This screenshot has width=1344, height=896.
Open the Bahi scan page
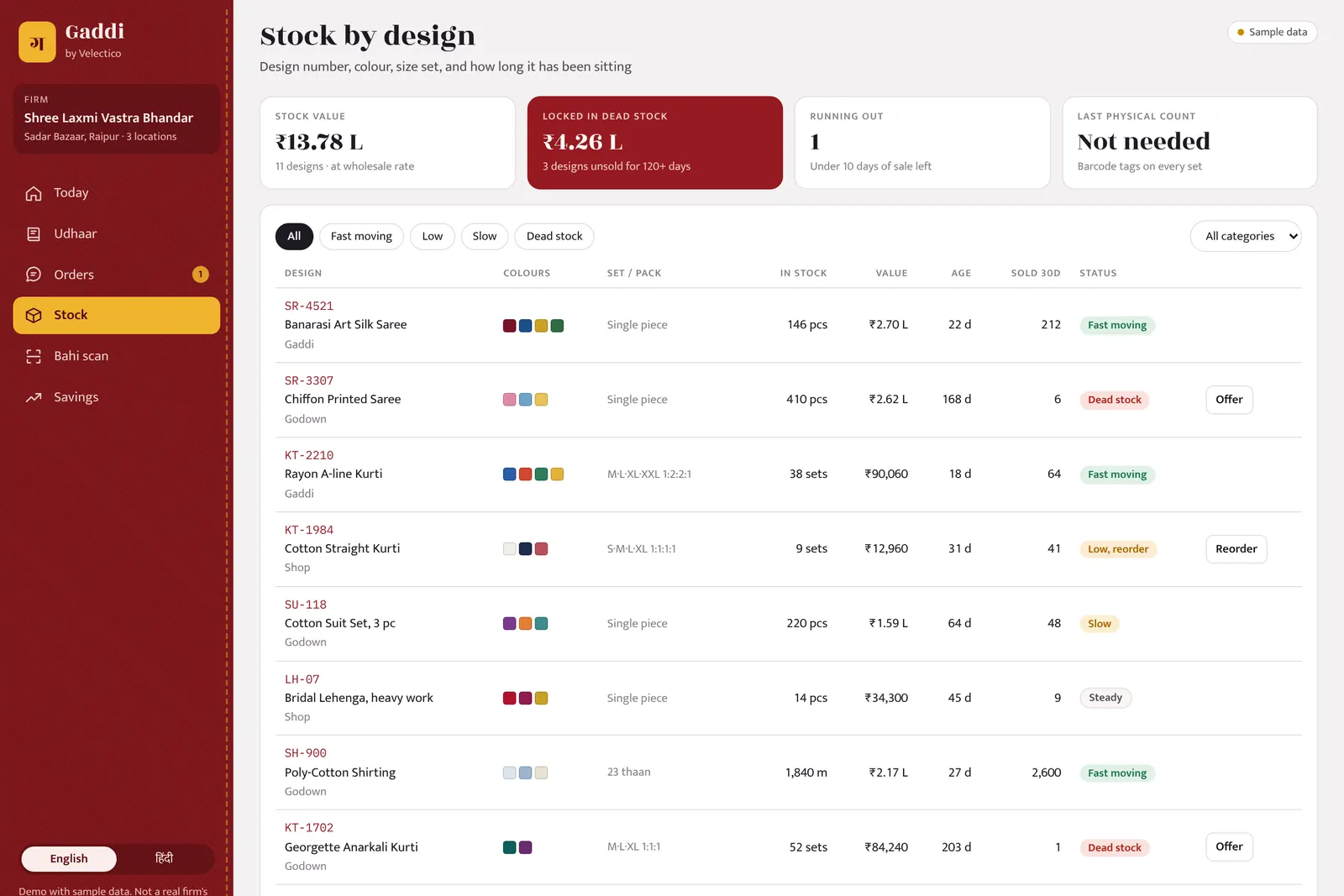117,356
